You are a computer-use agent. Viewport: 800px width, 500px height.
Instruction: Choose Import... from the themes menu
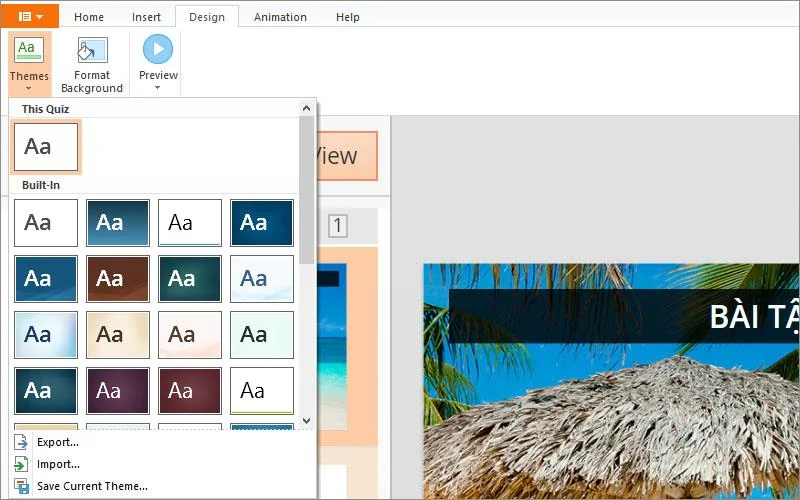click(58, 464)
